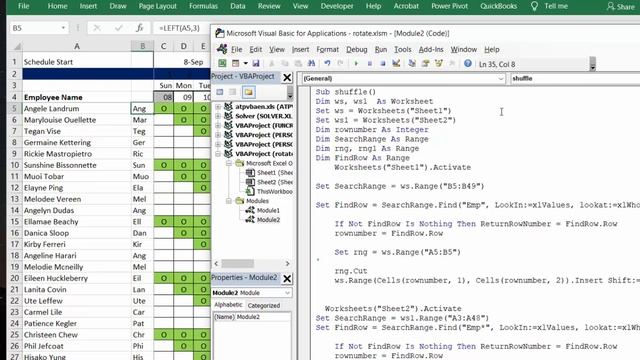Switch to Alphabetic properties tab
This screenshot has height=360, width=640.
pos(228,305)
